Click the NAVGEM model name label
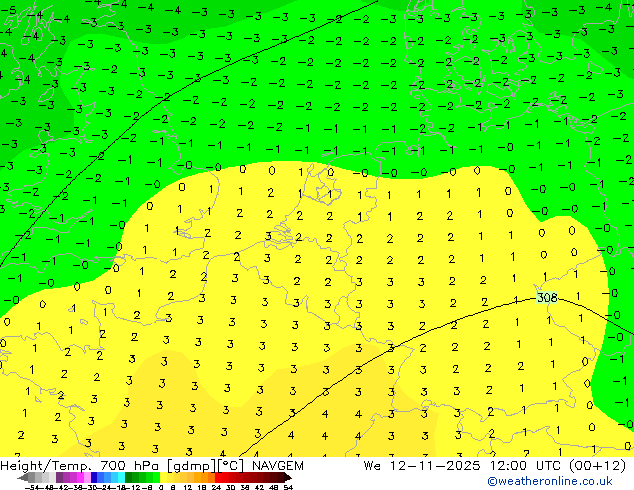This screenshot has height=490, width=634. (277, 466)
